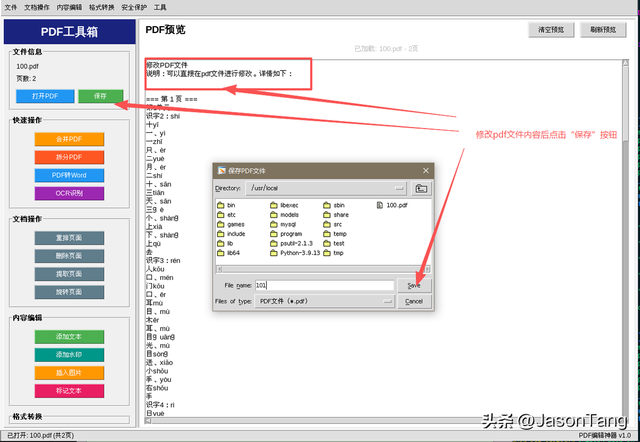640x442 pixels.
Task: Click the dialog file list horizontal scrollbar
Action: pos(323,269)
